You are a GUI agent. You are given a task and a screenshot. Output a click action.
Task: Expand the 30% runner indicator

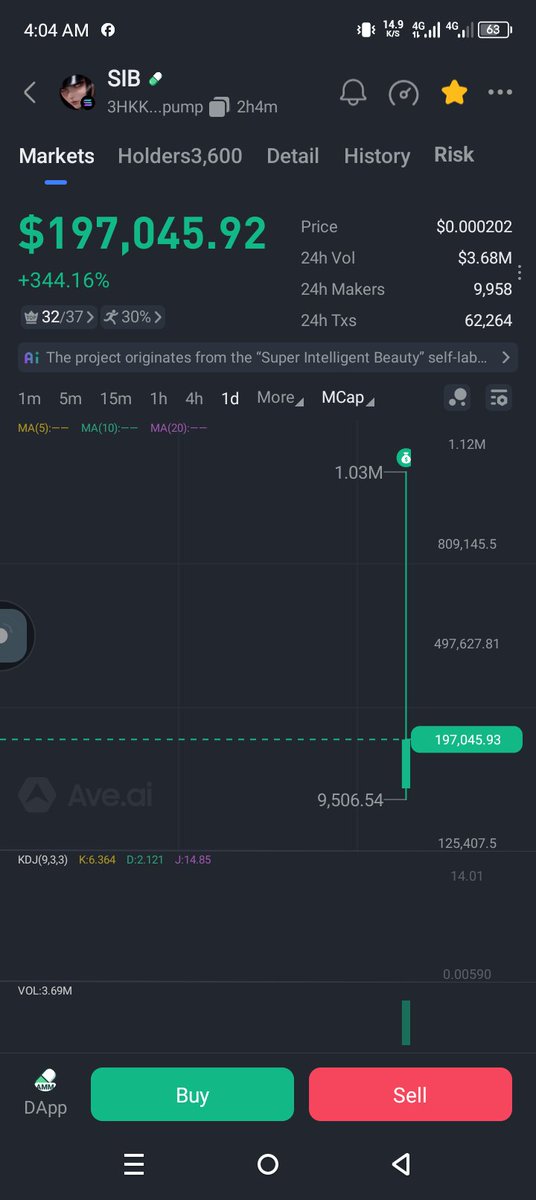pyautogui.click(x=133, y=317)
